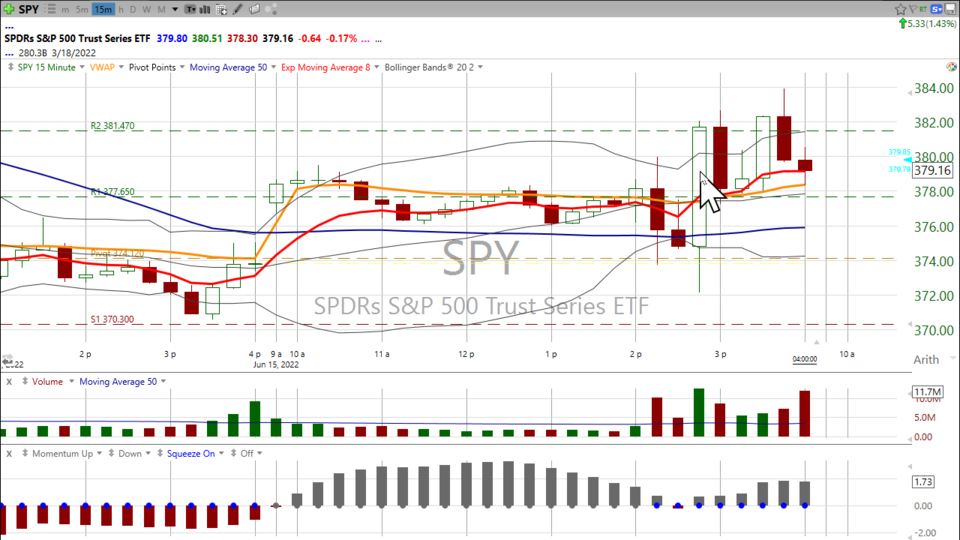Toggle the RT real-time indicator

(923, 9)
